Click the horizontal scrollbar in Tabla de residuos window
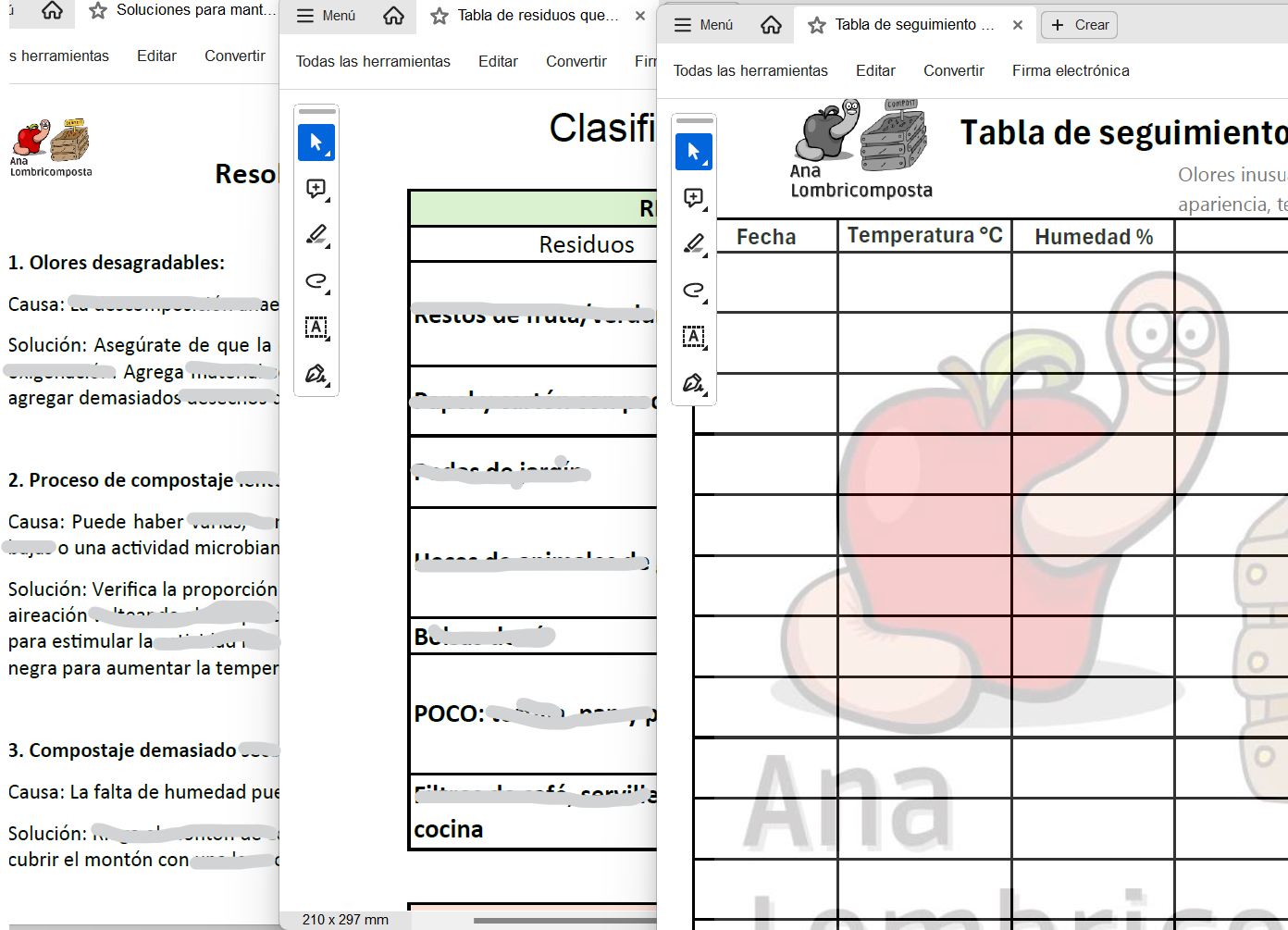Viewport: 1288px width, 930px height. point(564,920)
